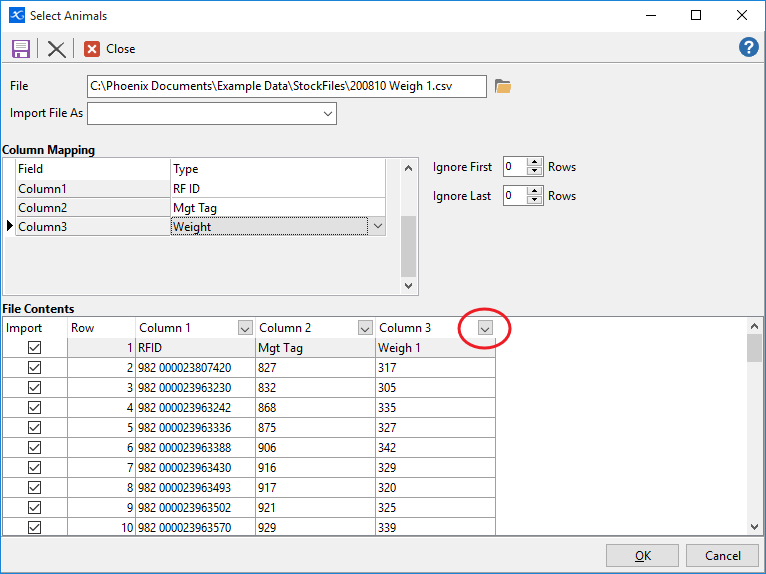Uncheck Import for row 8 tag 917
The width and height of the screenshot is (766, 574).
coord(34,488)
